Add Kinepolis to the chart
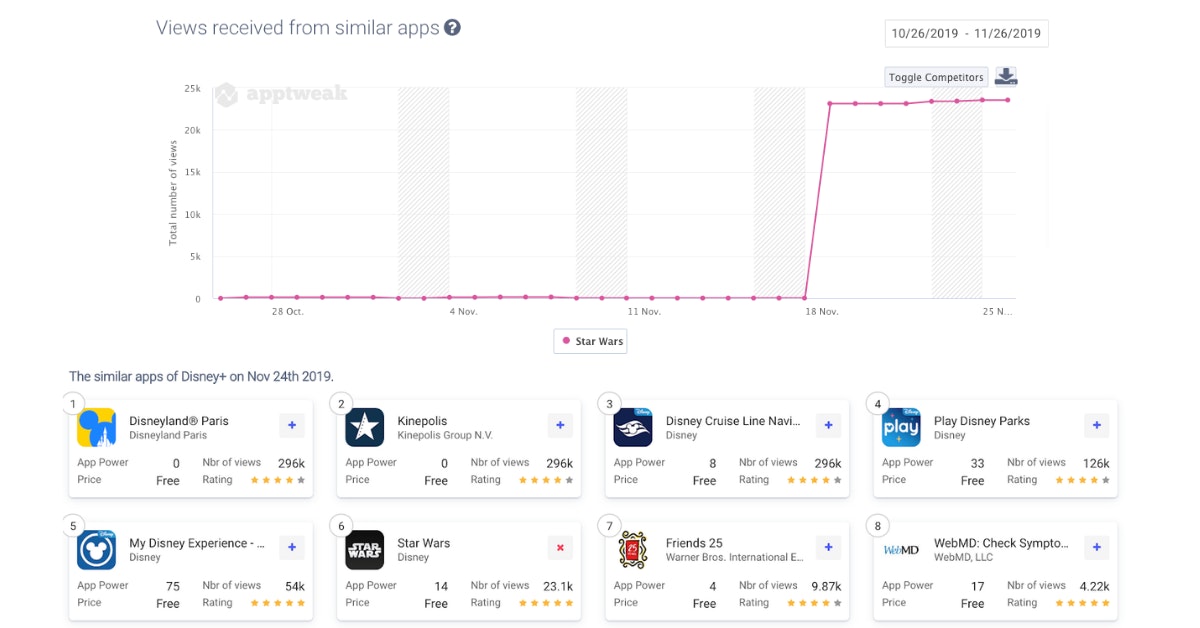This screenshot has width=1200, height=628. [560, 425]
